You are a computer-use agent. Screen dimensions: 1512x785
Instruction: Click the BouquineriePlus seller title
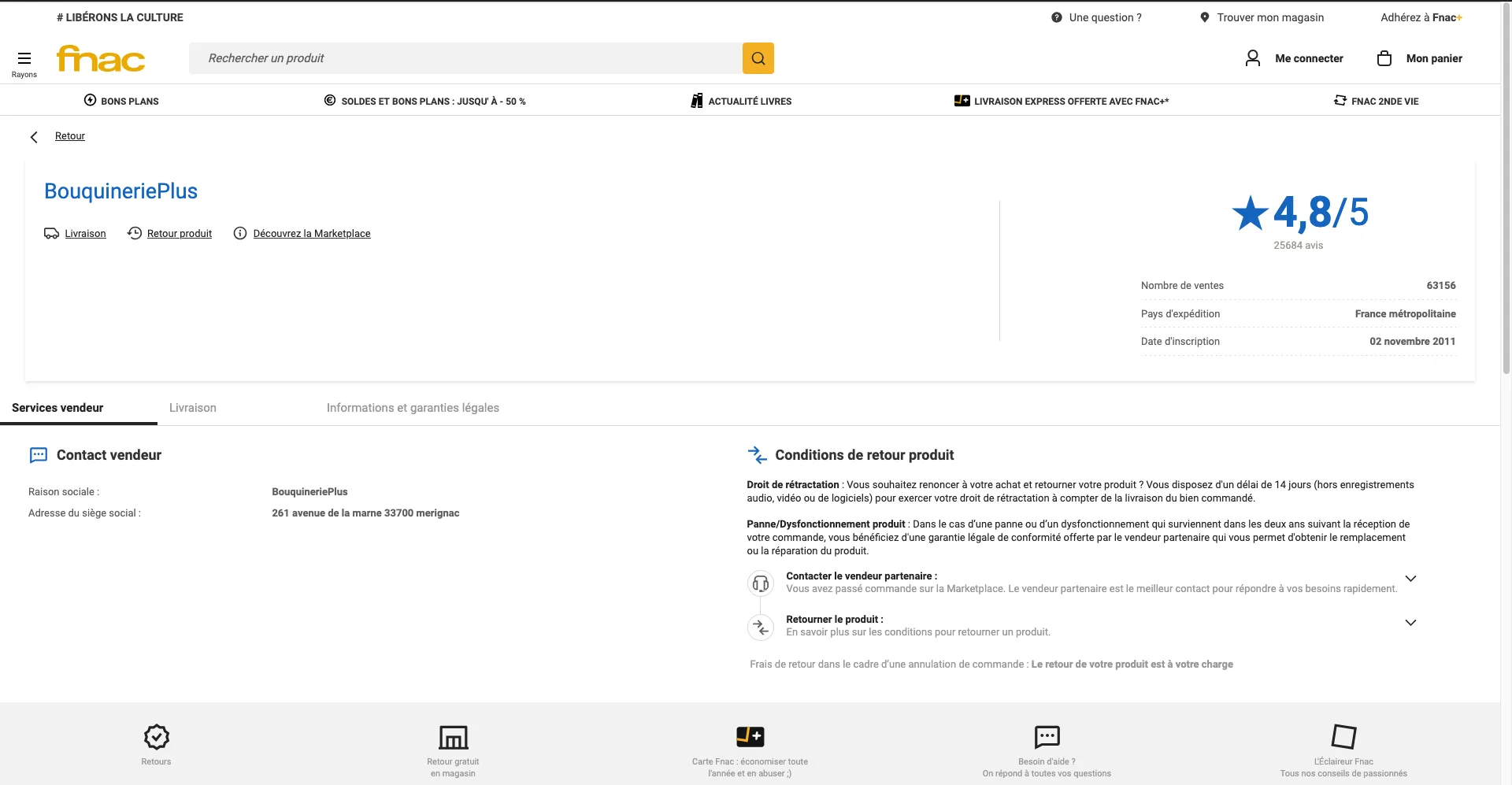(121, 191)
